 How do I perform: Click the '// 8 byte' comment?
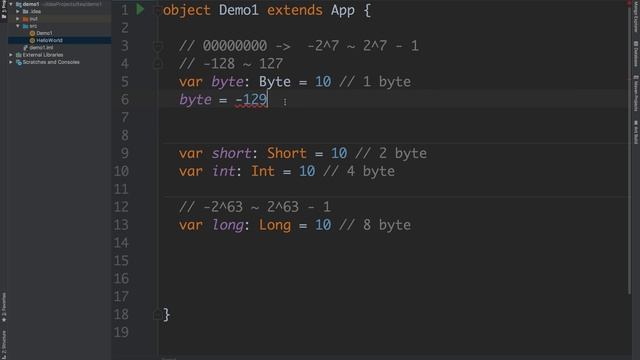pos(375,225)
